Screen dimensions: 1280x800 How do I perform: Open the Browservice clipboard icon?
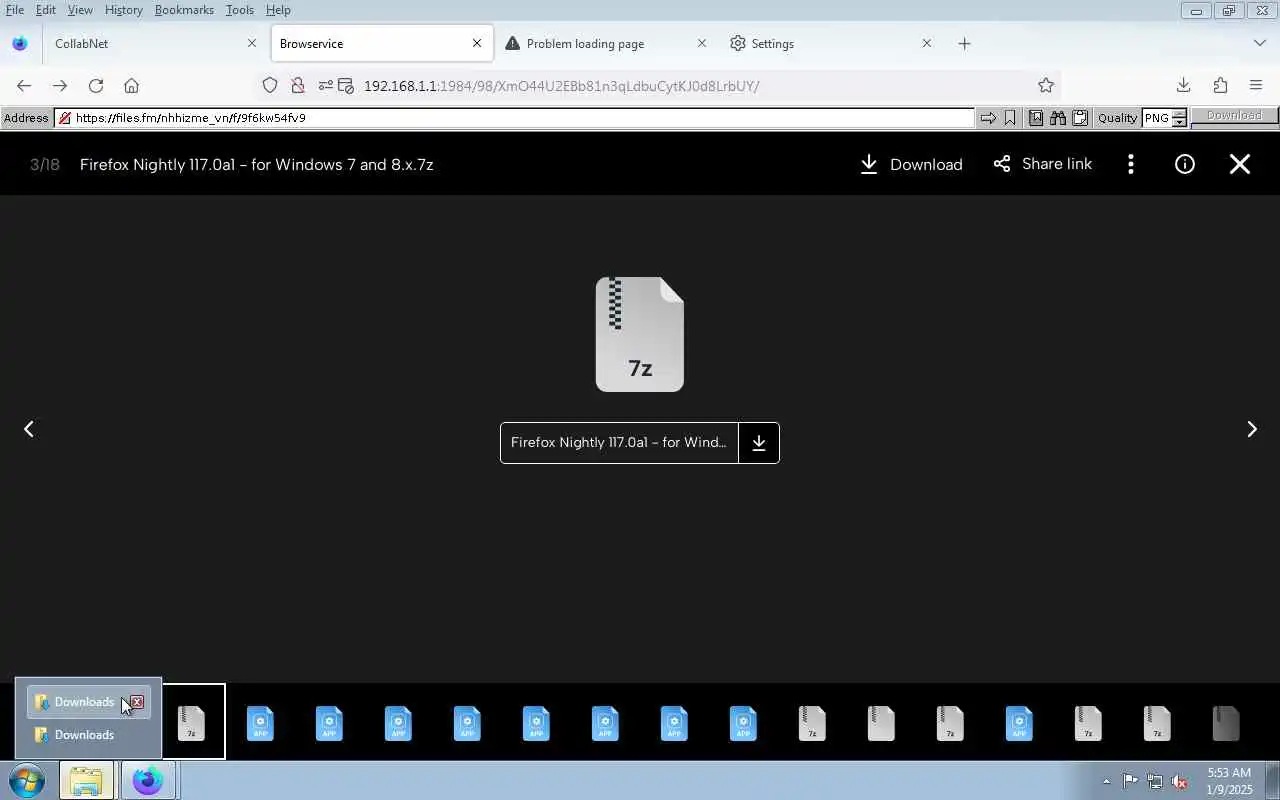tap(1080, 118)
